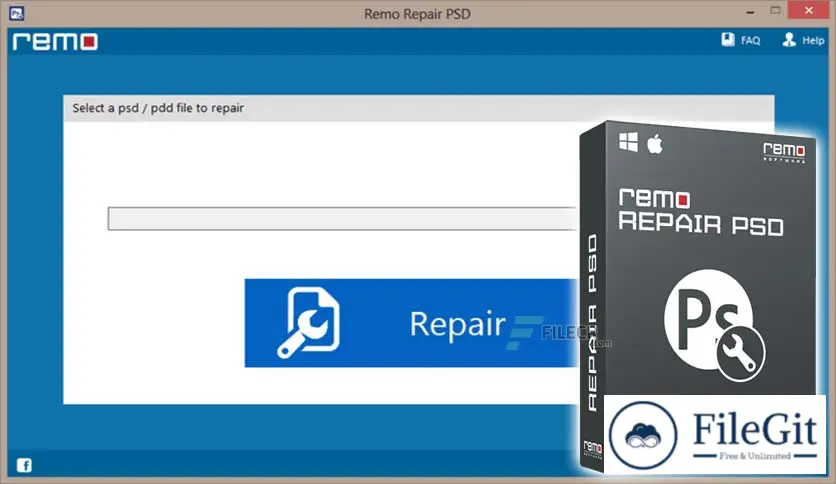Open the Facebook link icon
836x484 pixels.
pyautogui.click(x=24, y=465)
